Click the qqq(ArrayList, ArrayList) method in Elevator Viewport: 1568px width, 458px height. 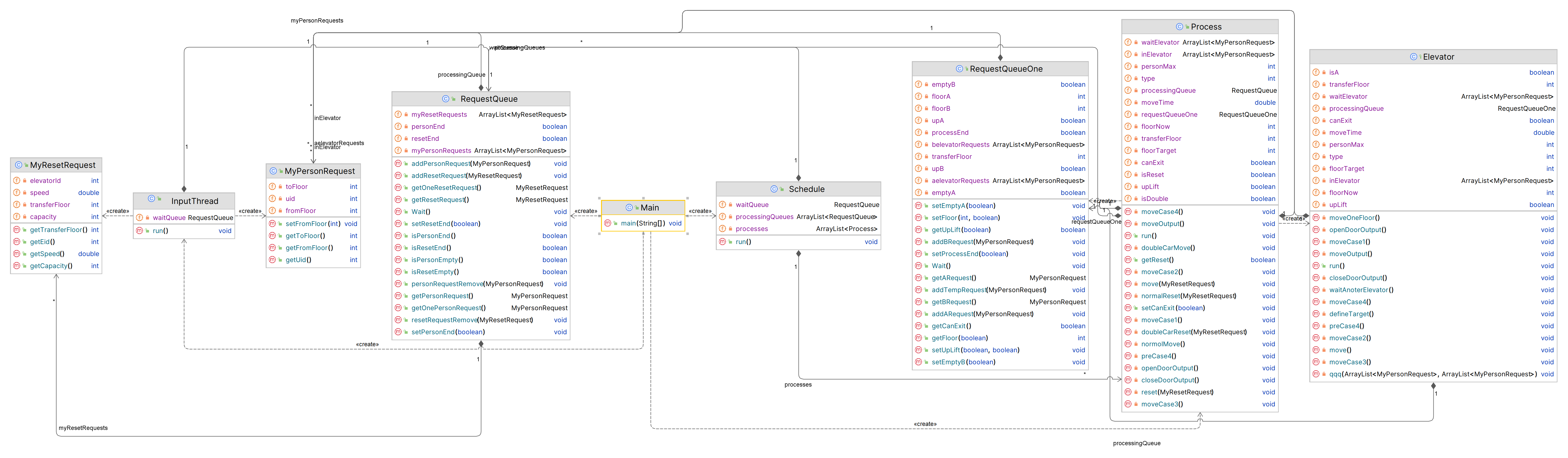(1433, 375)
